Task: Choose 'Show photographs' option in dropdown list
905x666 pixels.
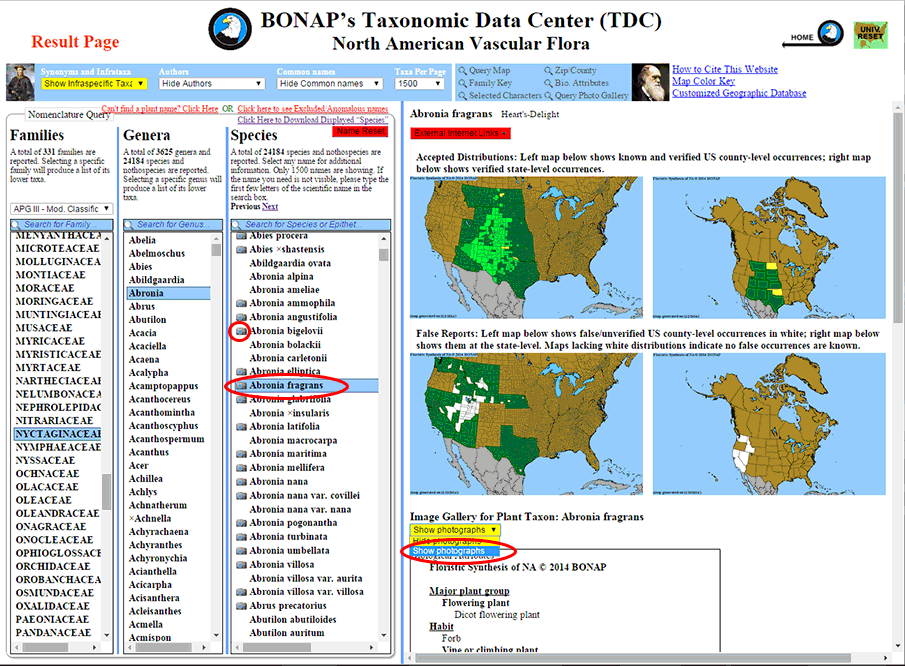Action: 449,551
